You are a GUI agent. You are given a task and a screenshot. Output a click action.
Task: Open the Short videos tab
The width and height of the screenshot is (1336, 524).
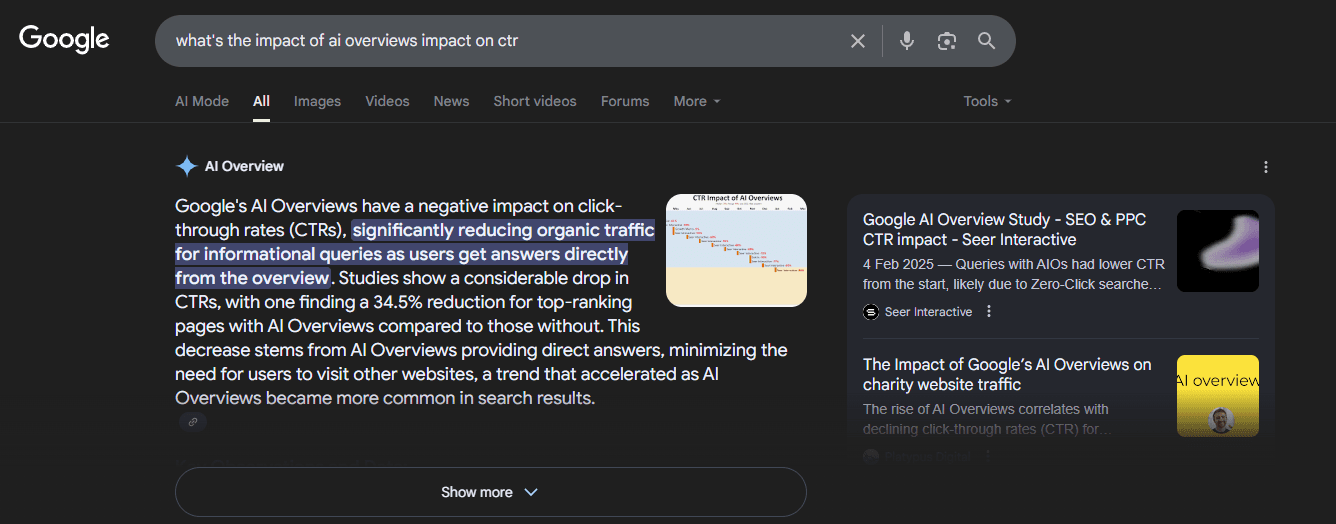point(534,101)
